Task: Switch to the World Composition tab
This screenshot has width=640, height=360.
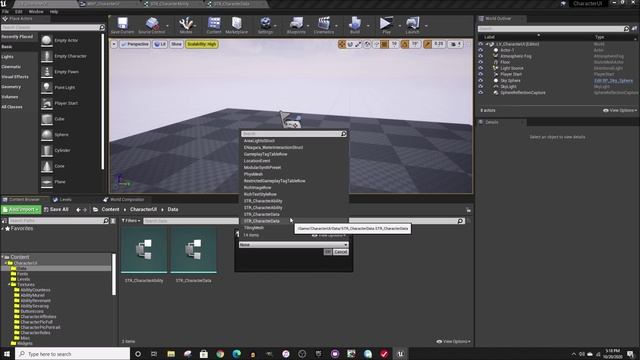Action: [x=124, y=200]
